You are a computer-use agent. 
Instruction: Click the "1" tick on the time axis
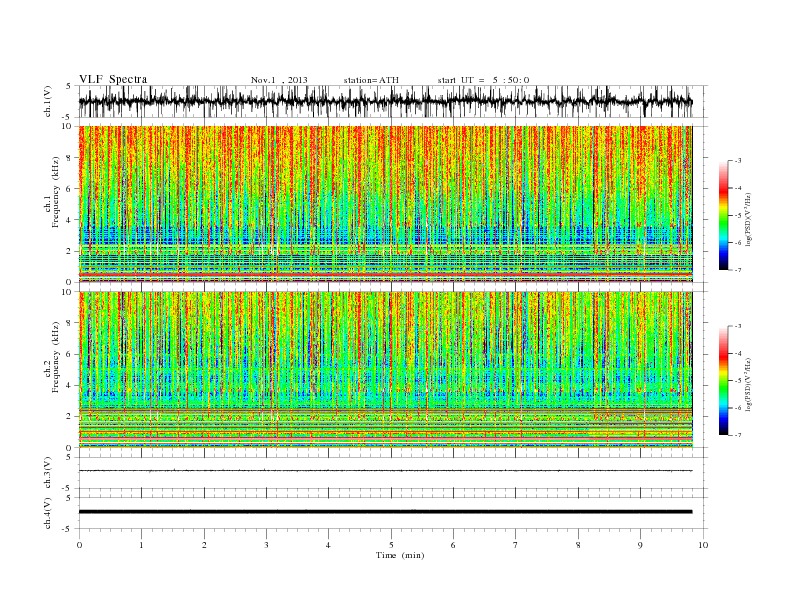[141, 545]
